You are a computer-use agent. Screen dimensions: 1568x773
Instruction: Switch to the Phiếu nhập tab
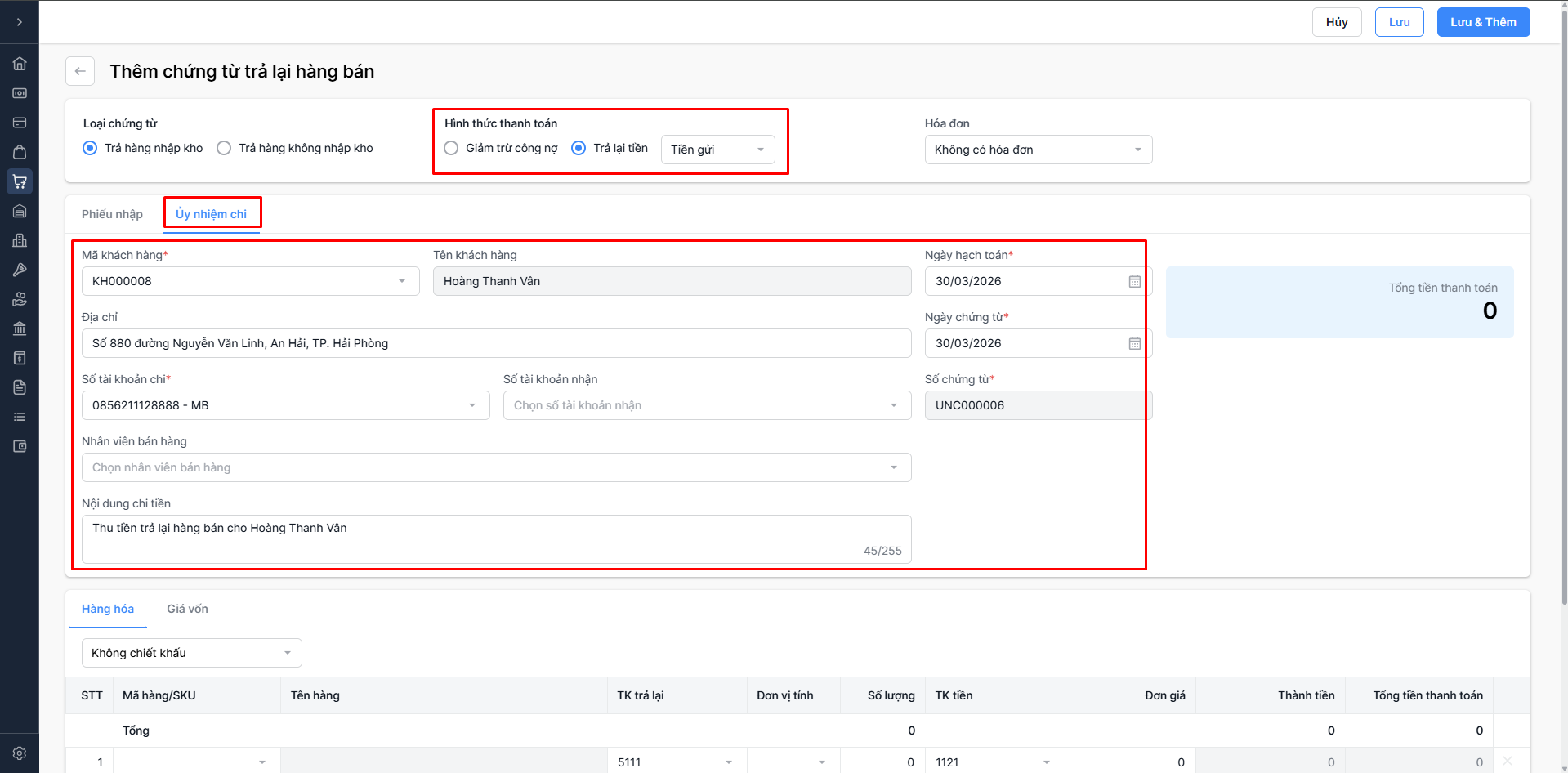112,214
